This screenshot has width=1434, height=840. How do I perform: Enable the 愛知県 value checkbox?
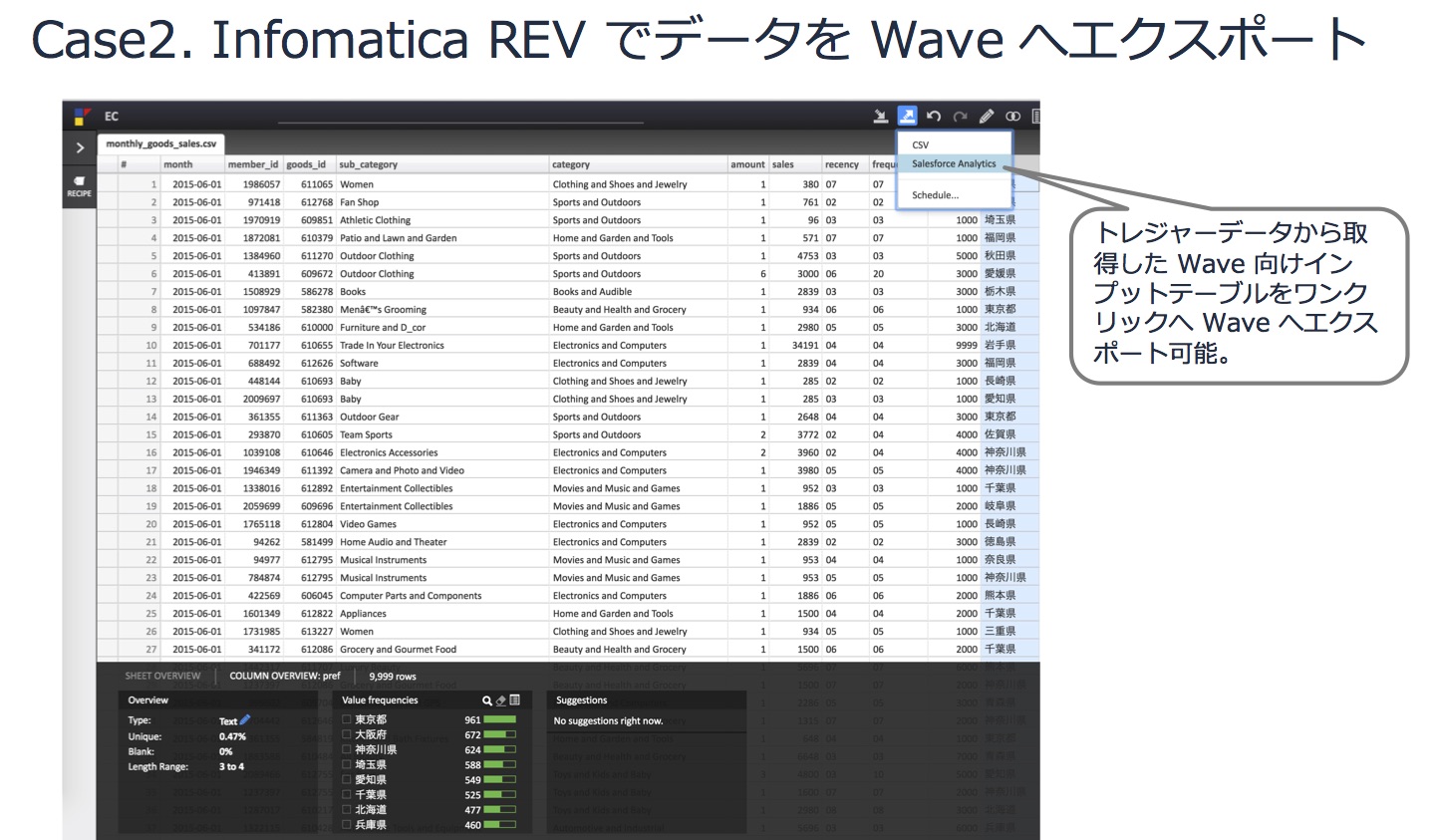click(x=347, y=779)
